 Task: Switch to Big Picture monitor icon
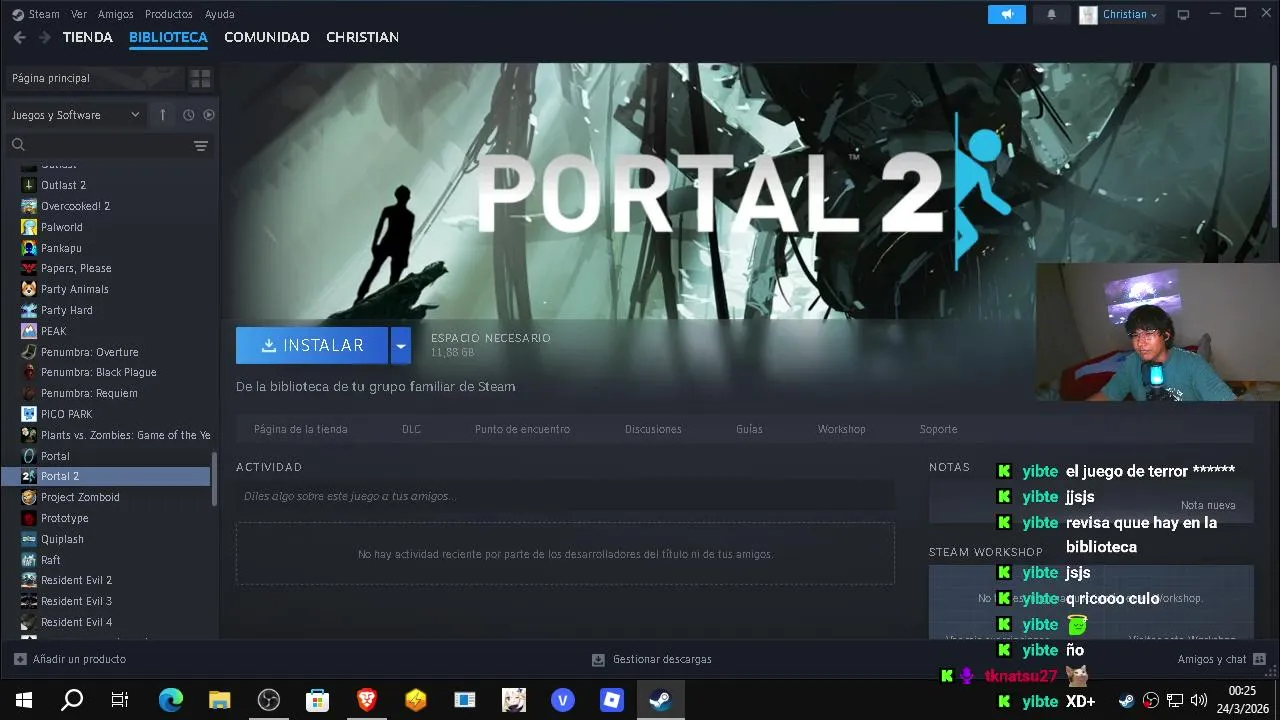pyautogui.click(x=1184, y=15)
